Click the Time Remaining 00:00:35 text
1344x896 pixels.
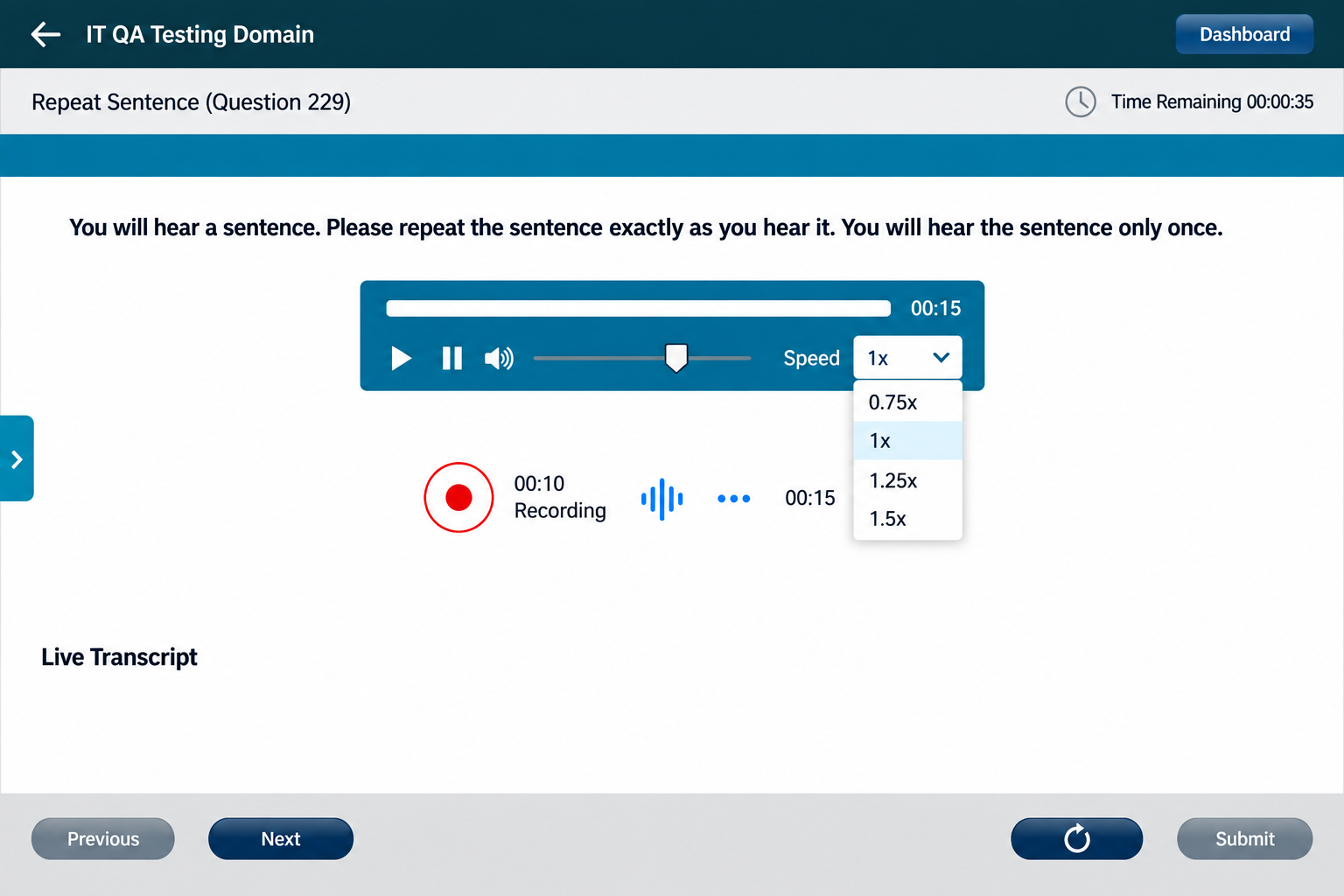(1212, 101)
